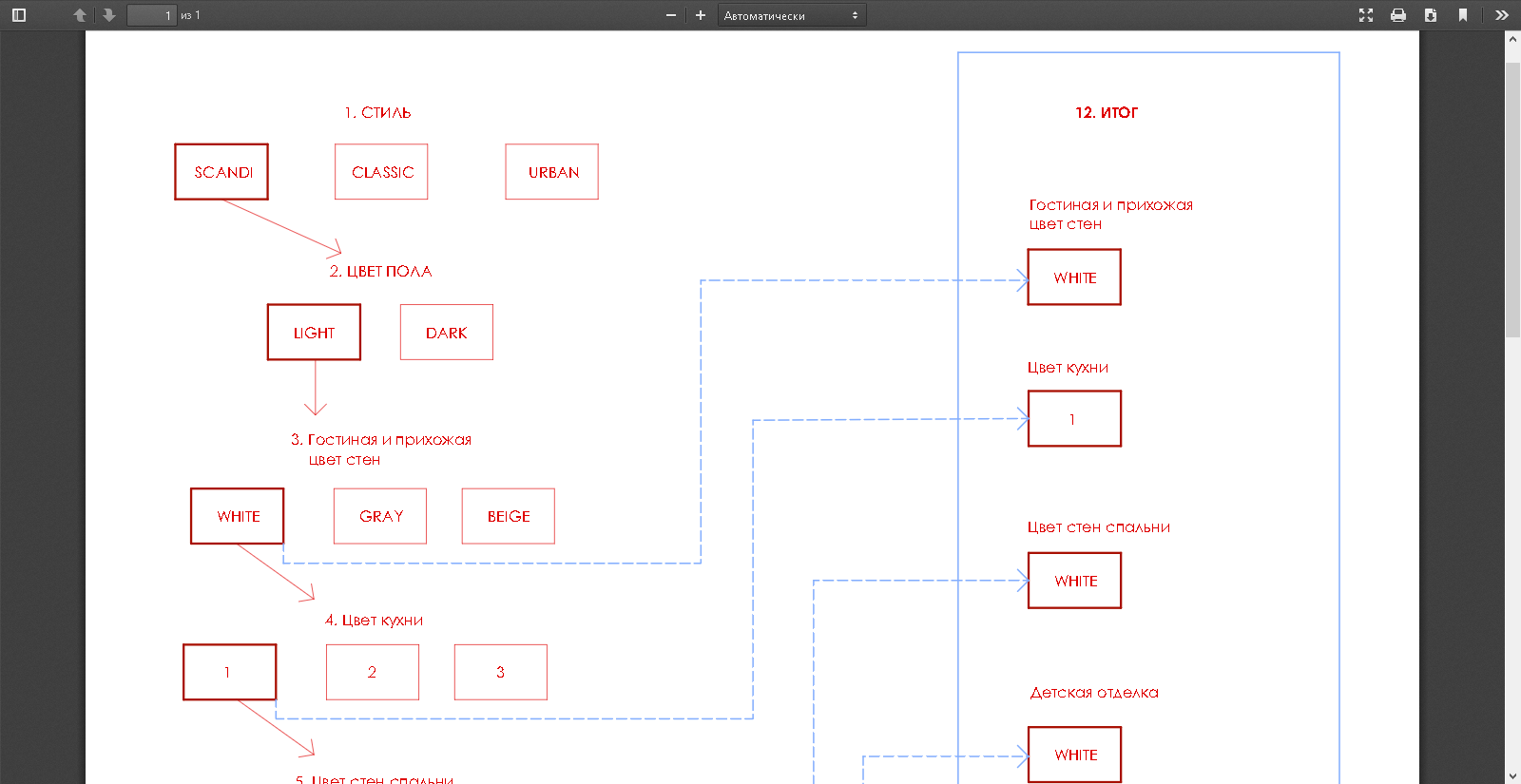The image size is (1521, 784).
Task: Select the SCANDI style box
Action: click(221, 172)
